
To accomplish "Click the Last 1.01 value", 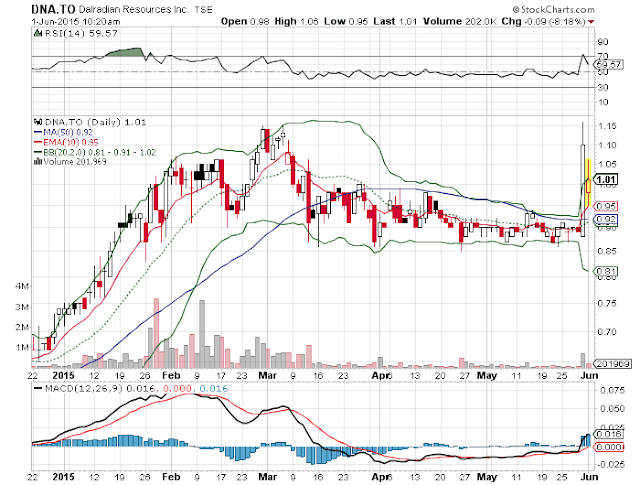I will point(395,21).
